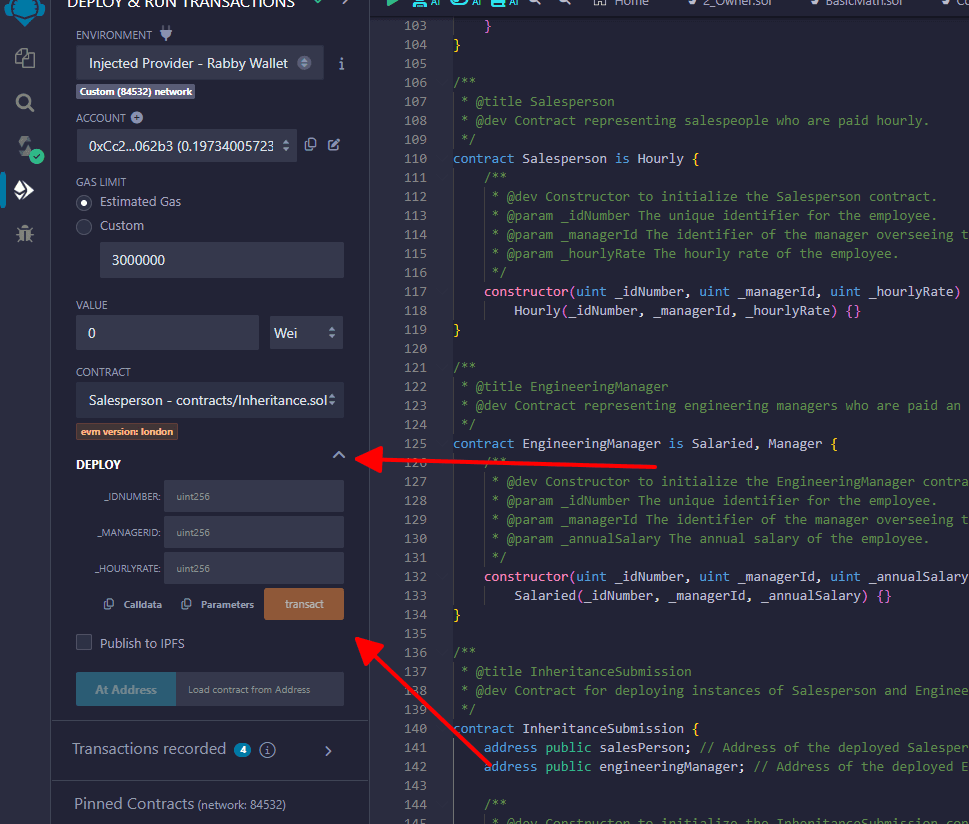Select the Deploy & Run transactions icon
The height and width of the screenshot is (824, 969).
24,190
